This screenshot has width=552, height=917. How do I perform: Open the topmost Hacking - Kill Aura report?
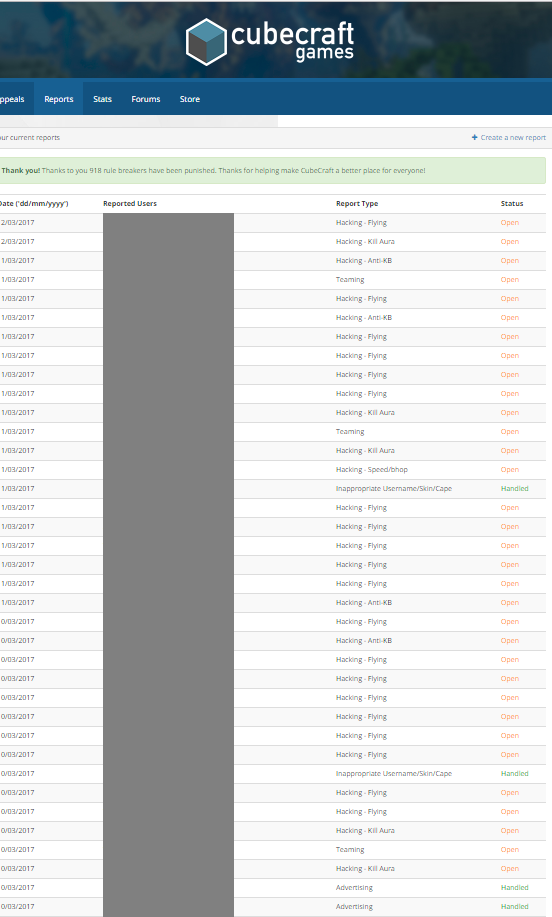[272, 242]
